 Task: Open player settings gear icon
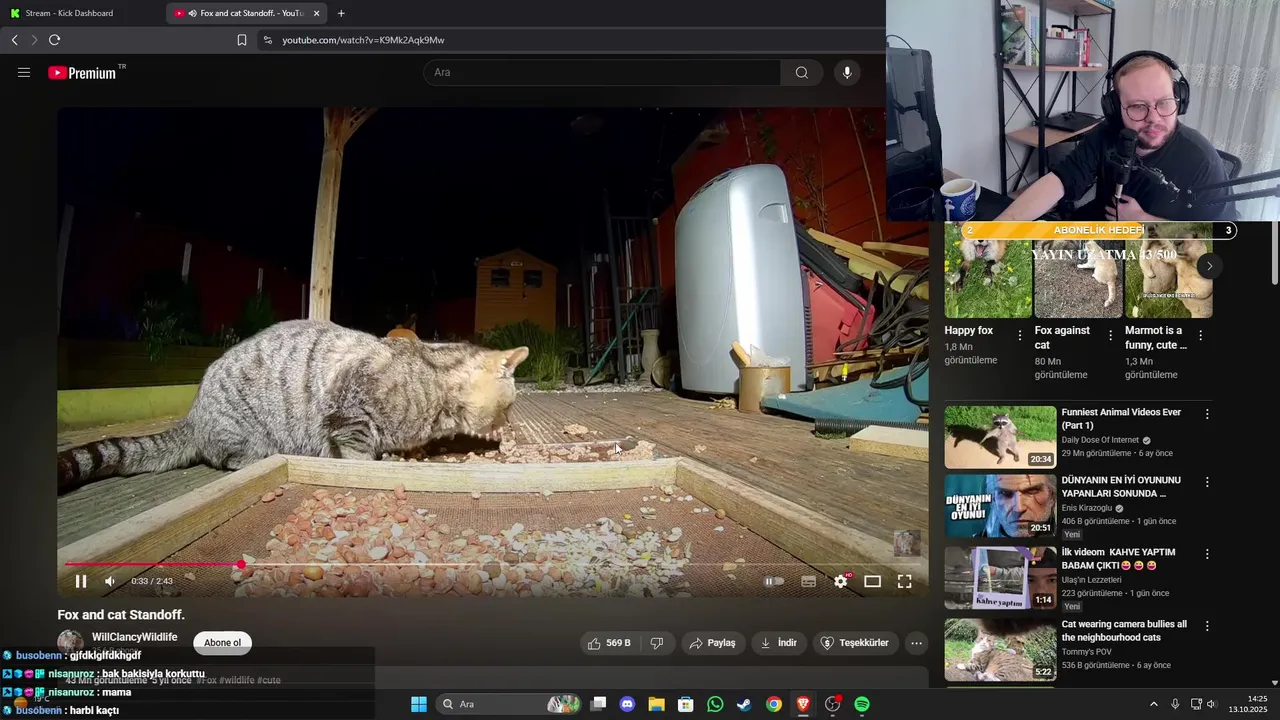coord(841,581)
